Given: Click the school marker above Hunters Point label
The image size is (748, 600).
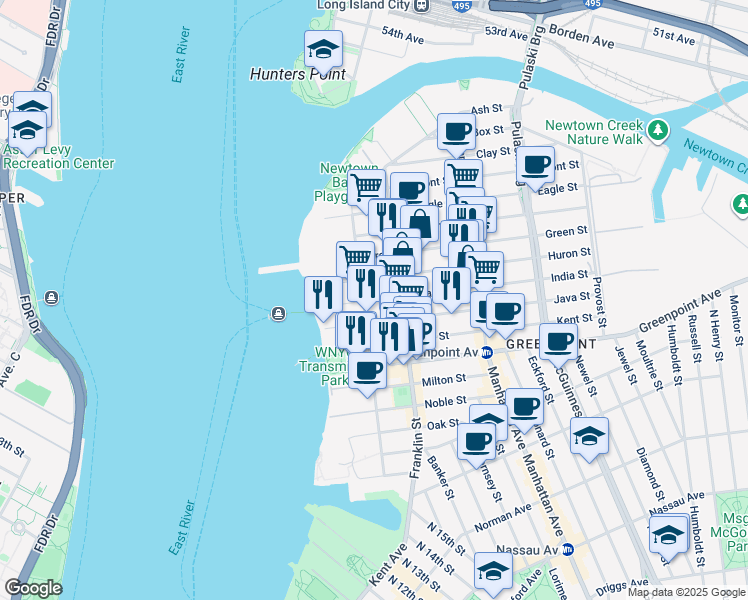Looking at the screenshot, I should [323, 48].
